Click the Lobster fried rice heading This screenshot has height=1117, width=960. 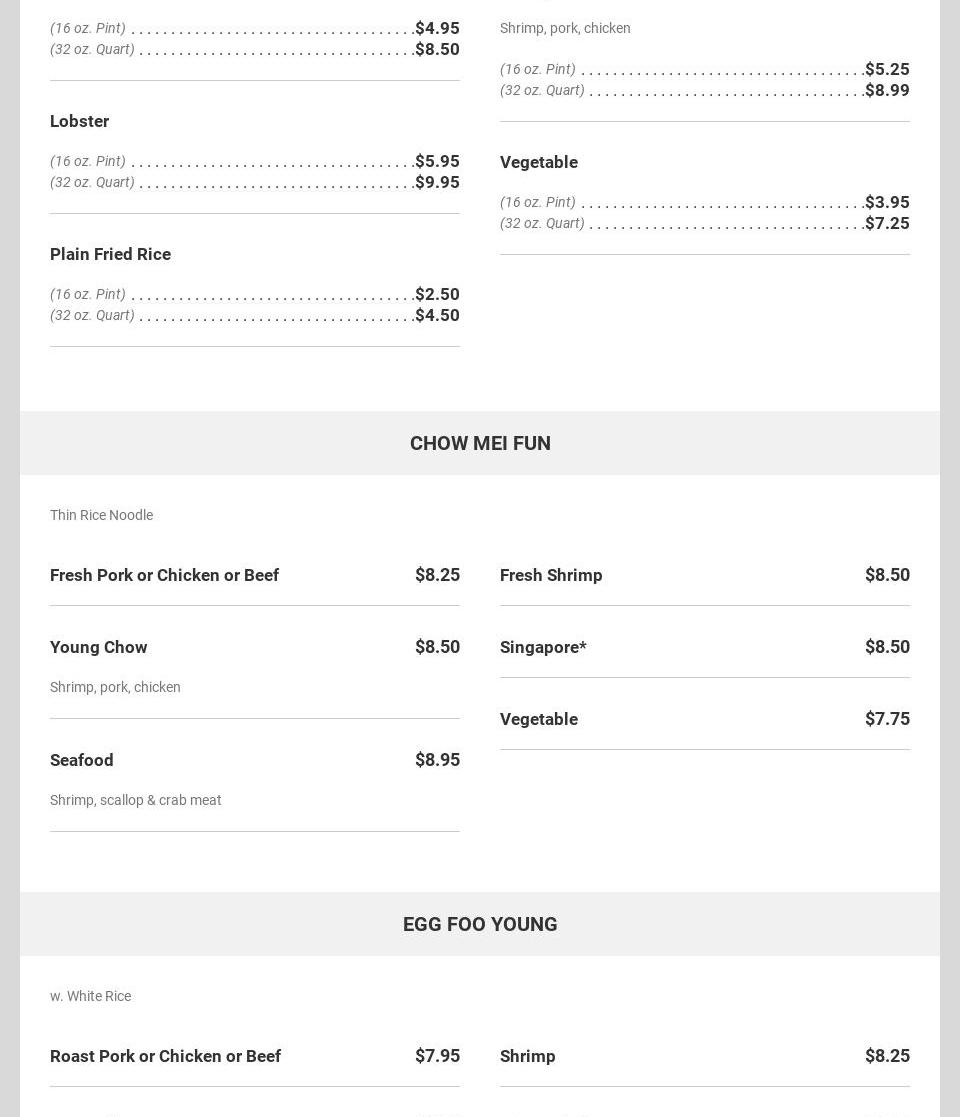click(80, 121)
